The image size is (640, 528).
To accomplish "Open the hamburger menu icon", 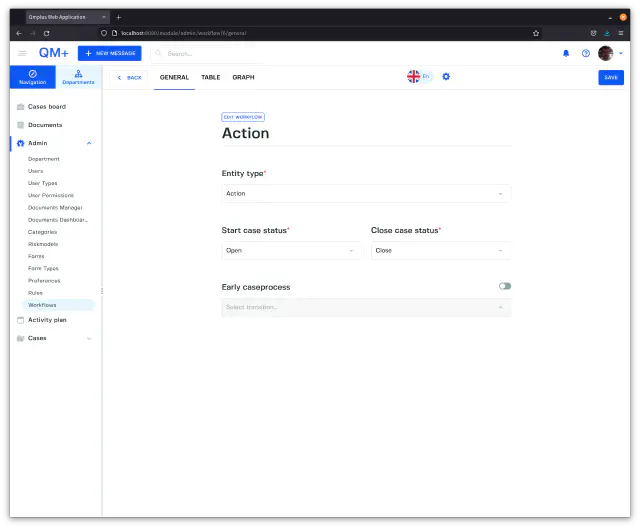I will tap(22, 53).
